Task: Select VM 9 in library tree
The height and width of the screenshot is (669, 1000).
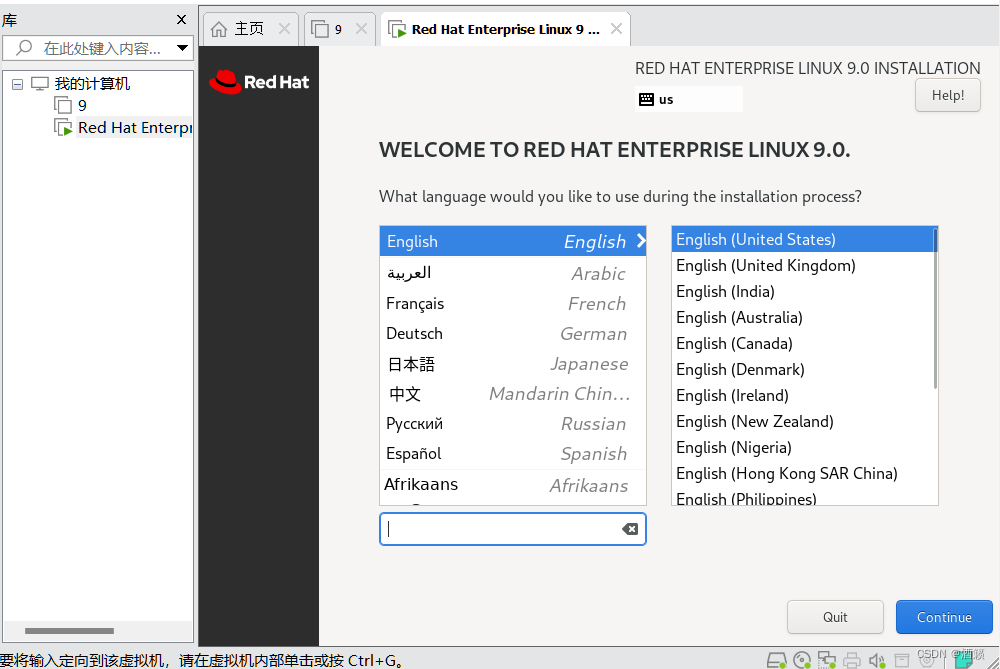Action: [82, 105]
